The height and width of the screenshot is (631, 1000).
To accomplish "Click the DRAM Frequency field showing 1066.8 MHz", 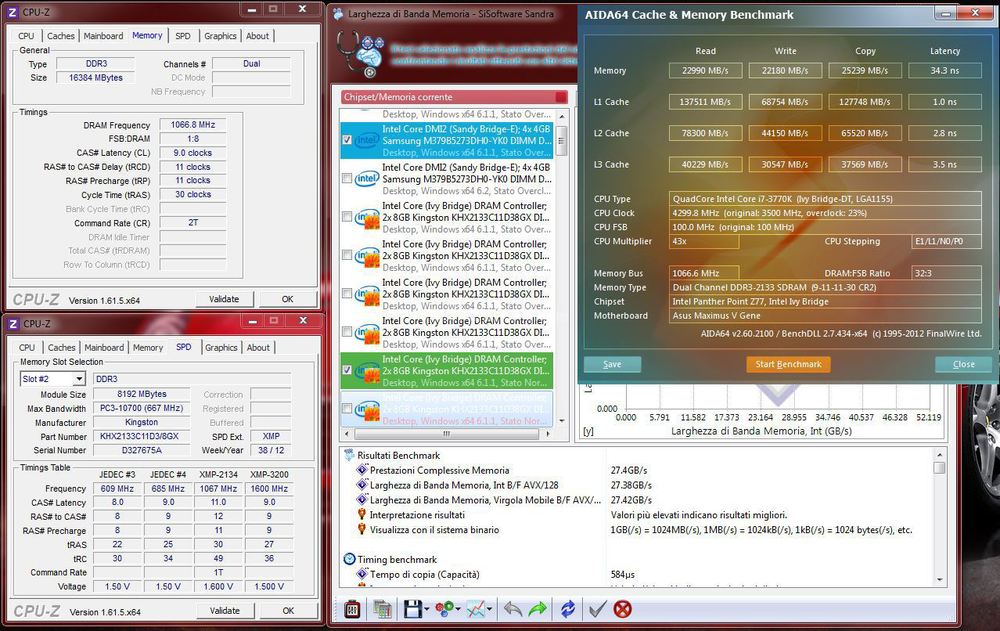I will (193, 125).
